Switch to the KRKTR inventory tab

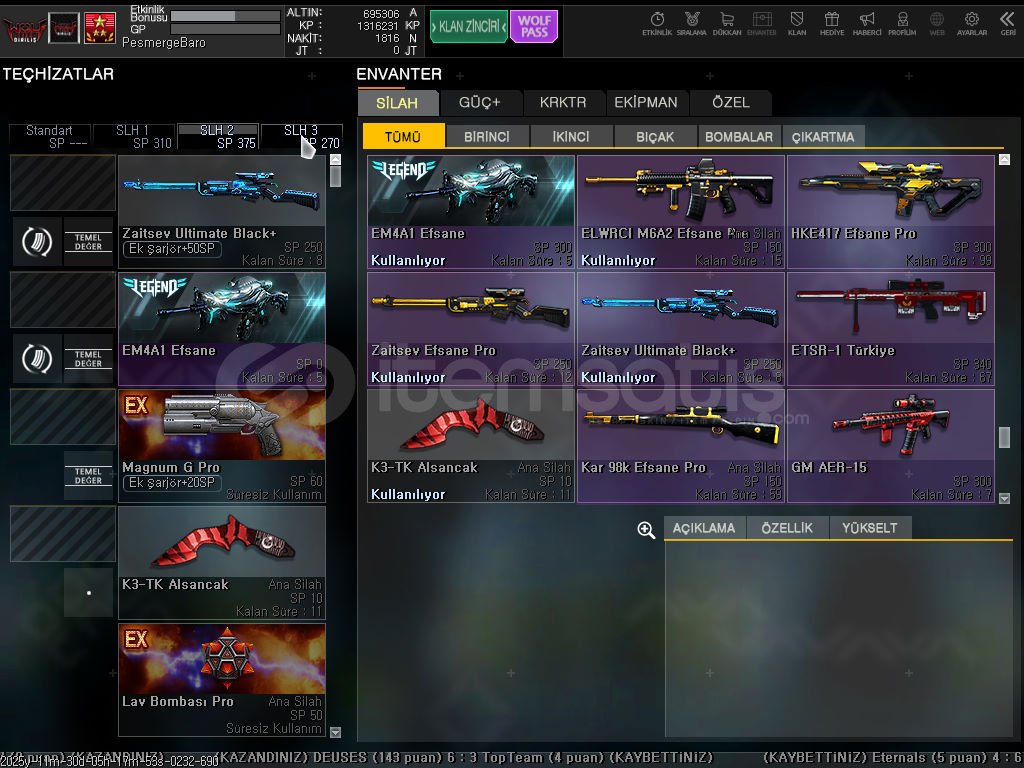[563, 102]
